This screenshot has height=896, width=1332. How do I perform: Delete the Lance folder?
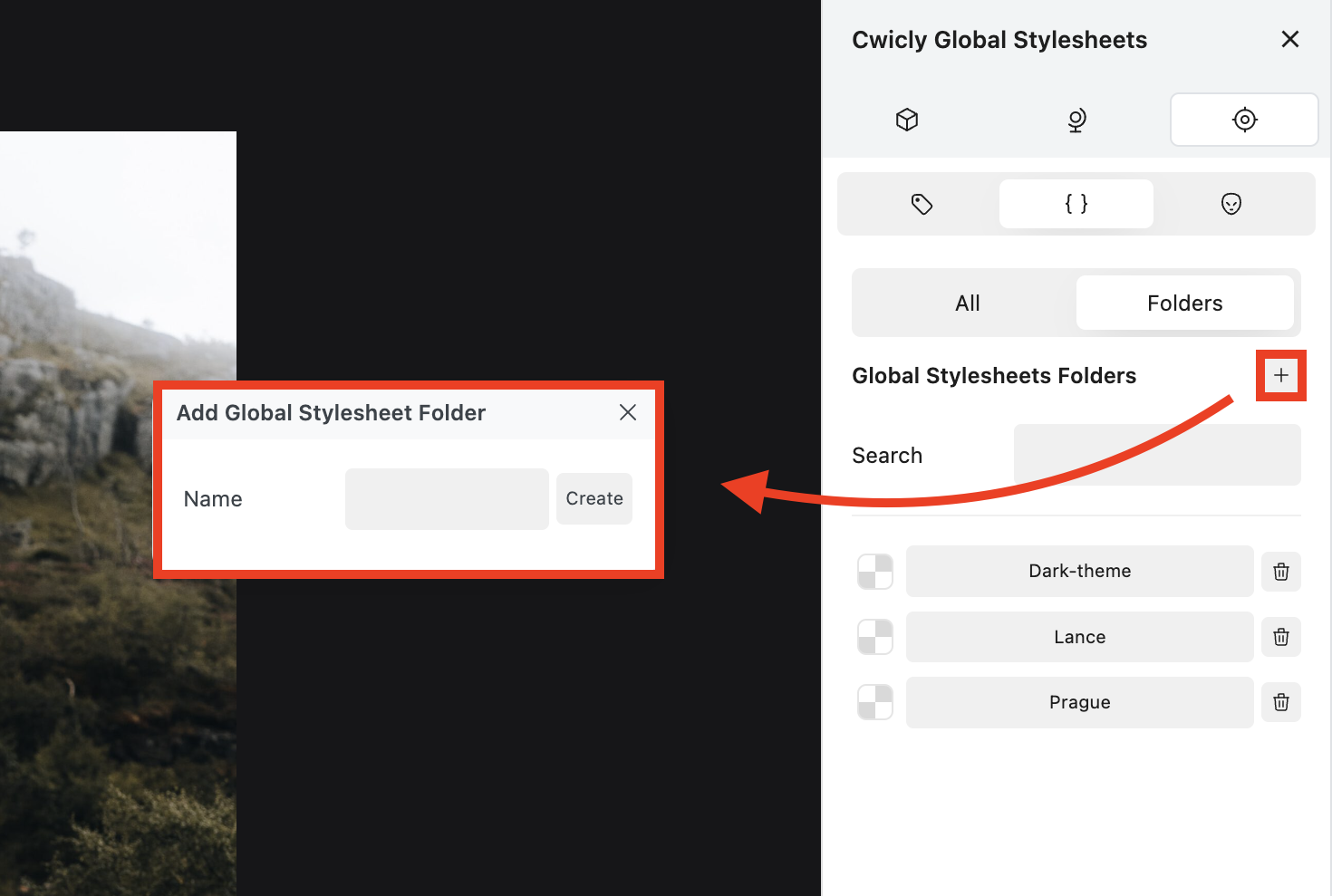click(1280, 637)
